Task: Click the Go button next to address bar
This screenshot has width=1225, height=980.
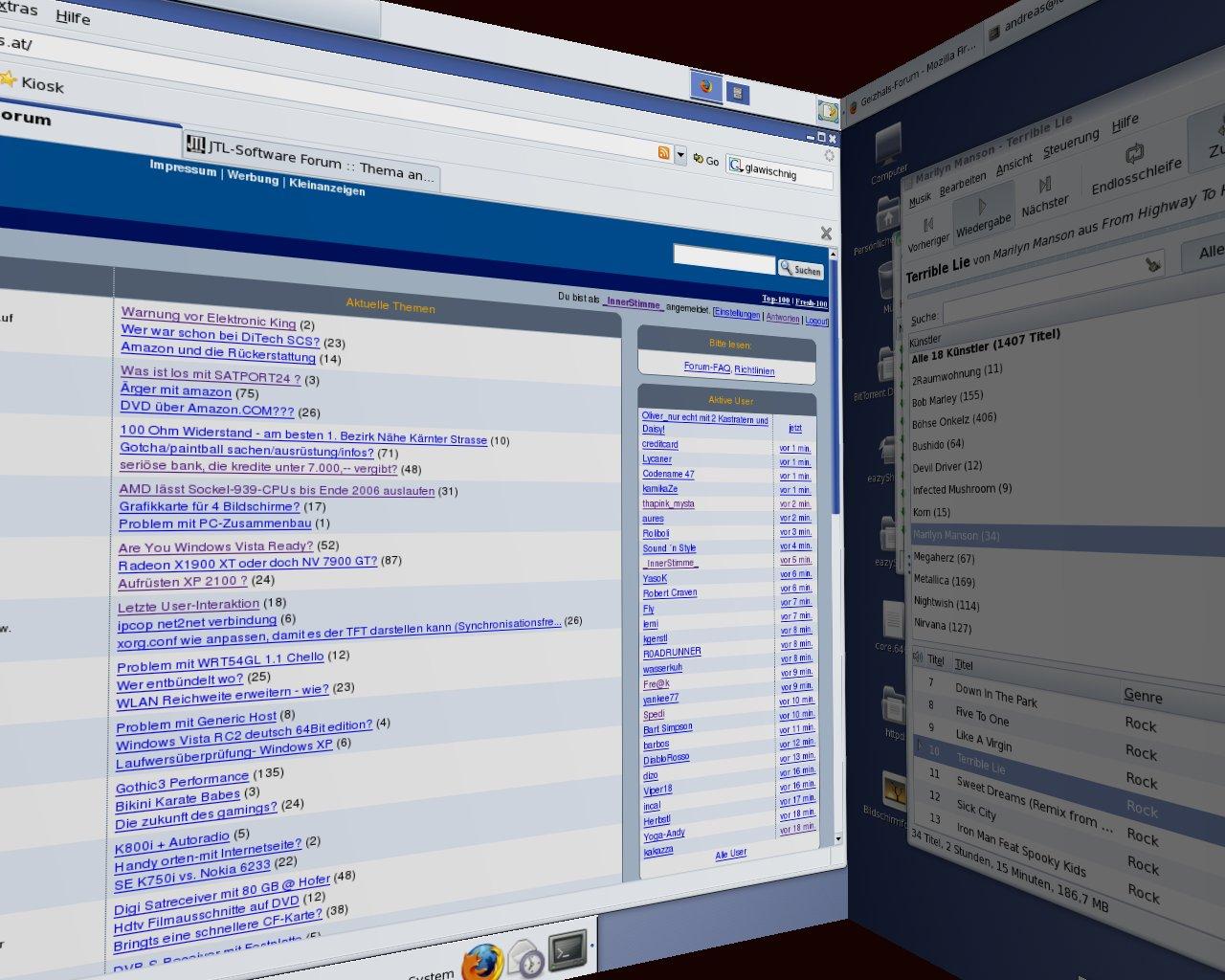Action: point(706,160)
